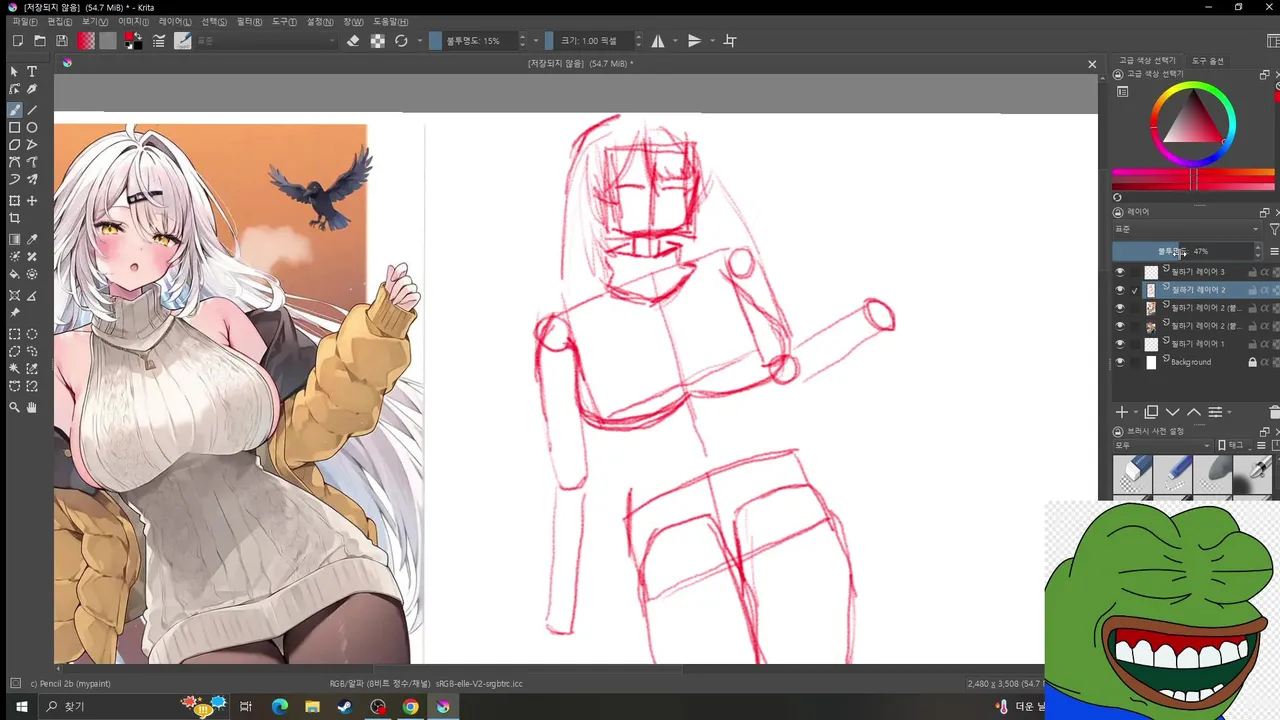The height and width of the screenshot is (720, 1280).
Task: Select the Contiguous magic wand selection tool
Action: [14, 369]
